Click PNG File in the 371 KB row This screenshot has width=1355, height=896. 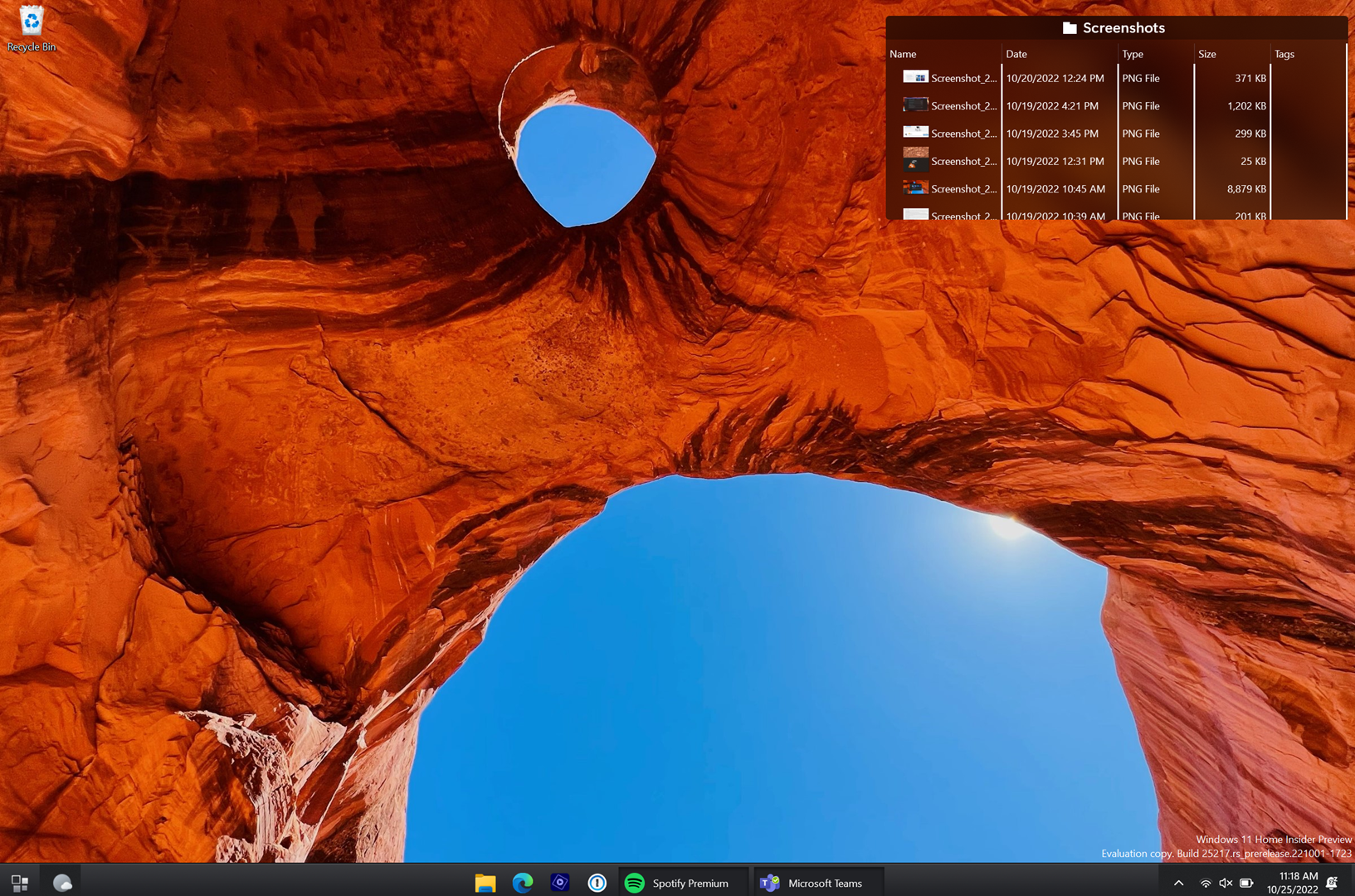pyautogui.click(x=1141, y=78)
